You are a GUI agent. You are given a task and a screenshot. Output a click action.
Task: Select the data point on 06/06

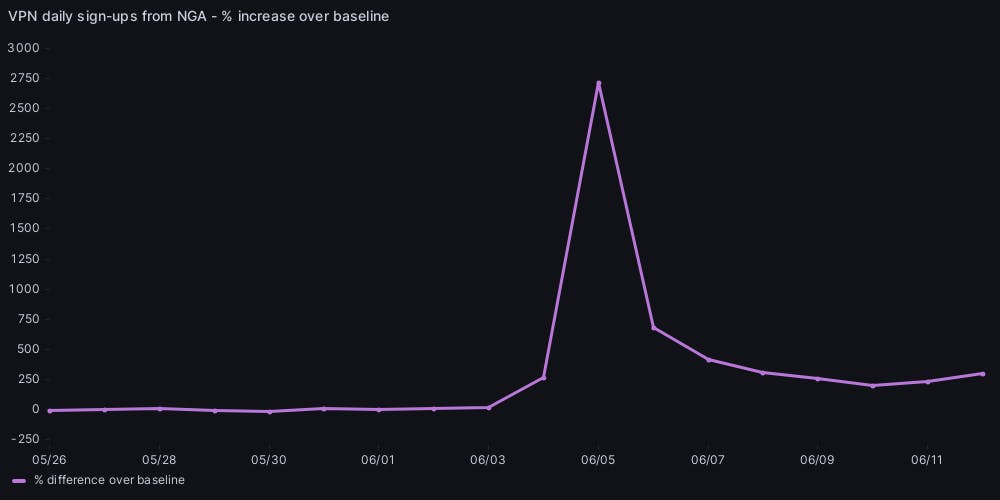pyautogui.click(x=653, y=328)
